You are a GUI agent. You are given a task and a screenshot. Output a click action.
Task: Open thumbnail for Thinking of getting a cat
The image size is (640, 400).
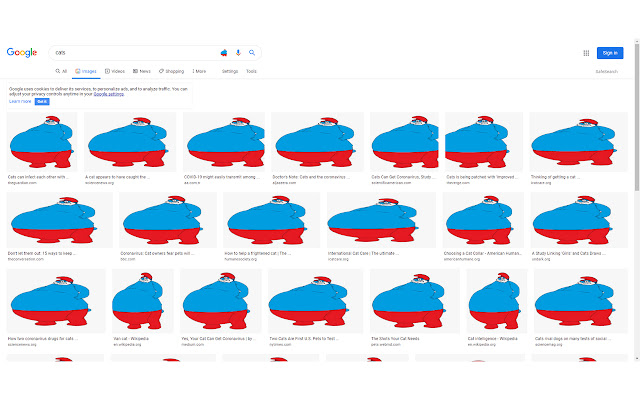click(578, 142)
